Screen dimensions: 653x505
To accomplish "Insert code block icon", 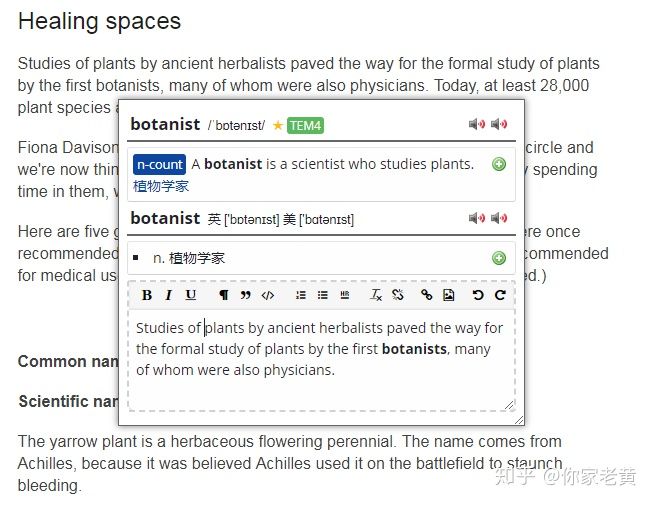I will (x=267, y=295).
